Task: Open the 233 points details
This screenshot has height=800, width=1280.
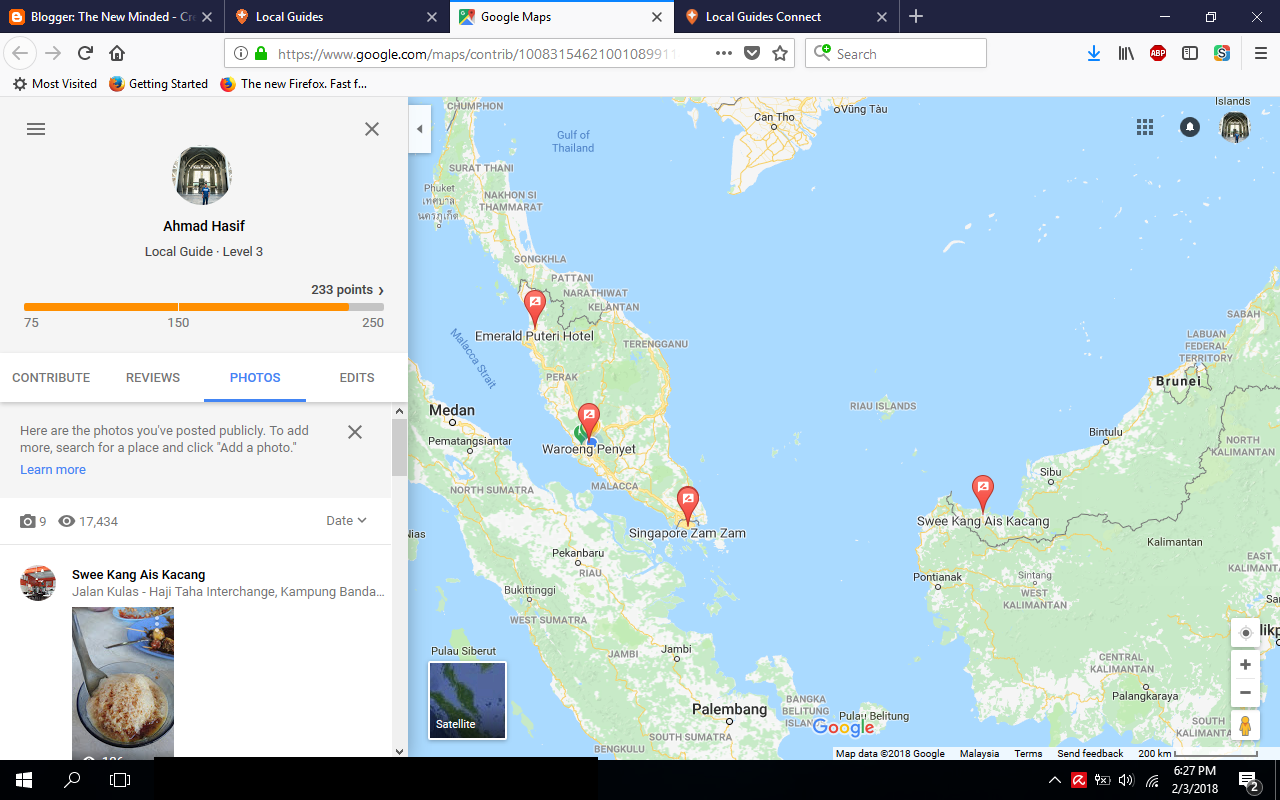Action: point(348,290)
